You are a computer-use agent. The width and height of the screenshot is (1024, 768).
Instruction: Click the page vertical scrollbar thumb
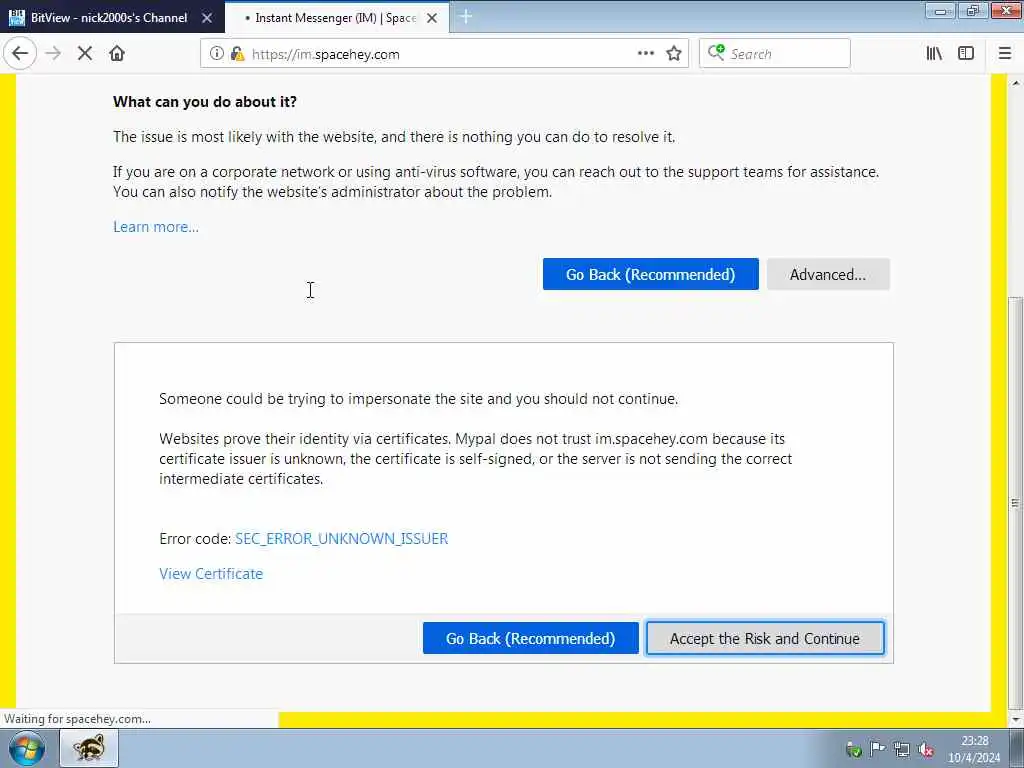coord(1016,503)
